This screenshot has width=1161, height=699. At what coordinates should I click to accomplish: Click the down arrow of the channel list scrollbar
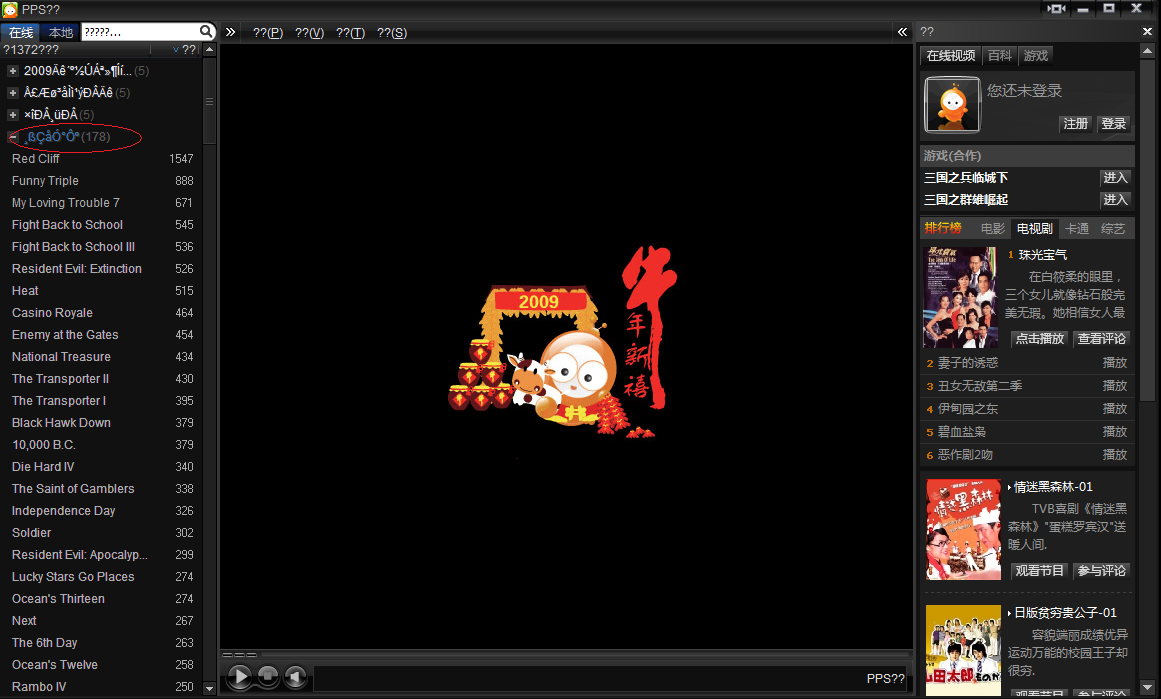(210, 688)
